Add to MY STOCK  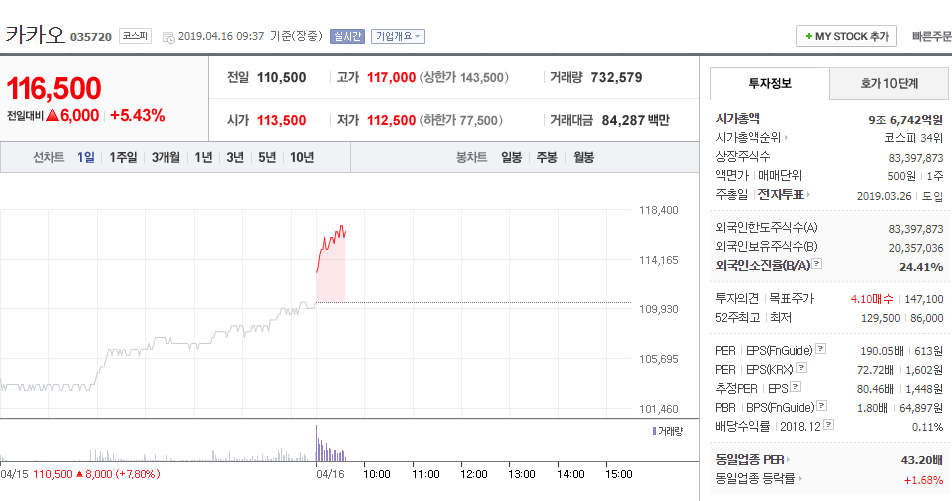(846, 36)
